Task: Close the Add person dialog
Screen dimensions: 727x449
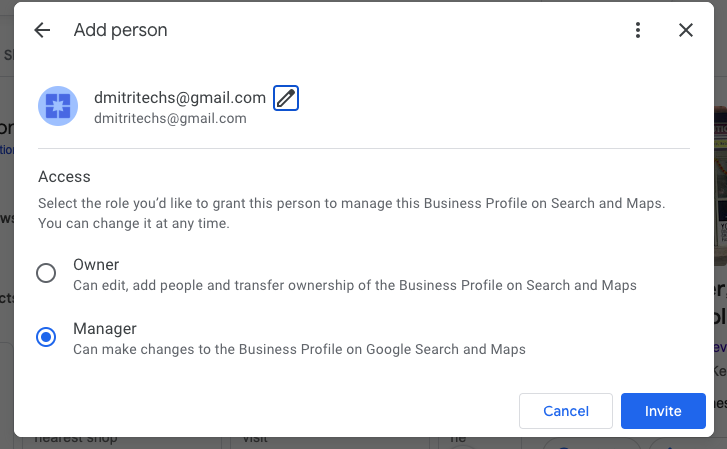Action: (686, 30)
